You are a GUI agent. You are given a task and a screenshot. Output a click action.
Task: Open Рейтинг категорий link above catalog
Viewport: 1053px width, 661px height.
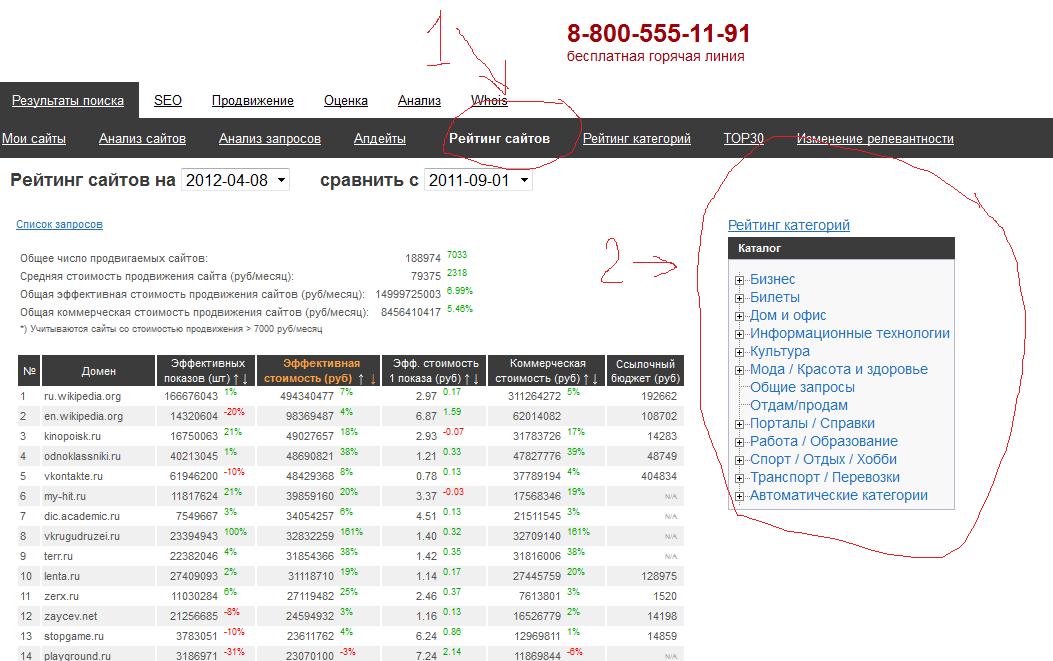pyautogui.click(x=789, y=226)
